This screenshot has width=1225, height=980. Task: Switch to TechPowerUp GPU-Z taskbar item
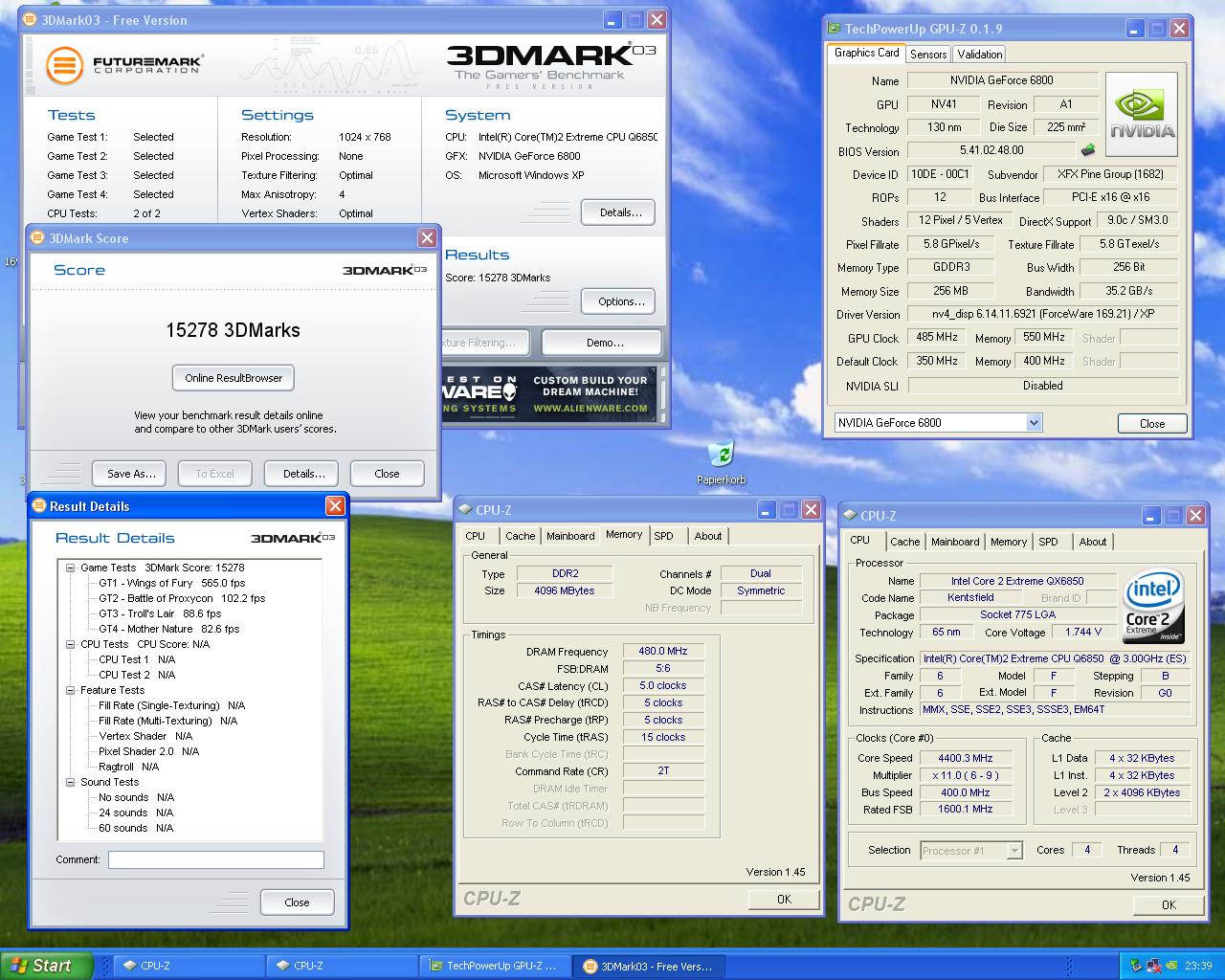(495, 966)
